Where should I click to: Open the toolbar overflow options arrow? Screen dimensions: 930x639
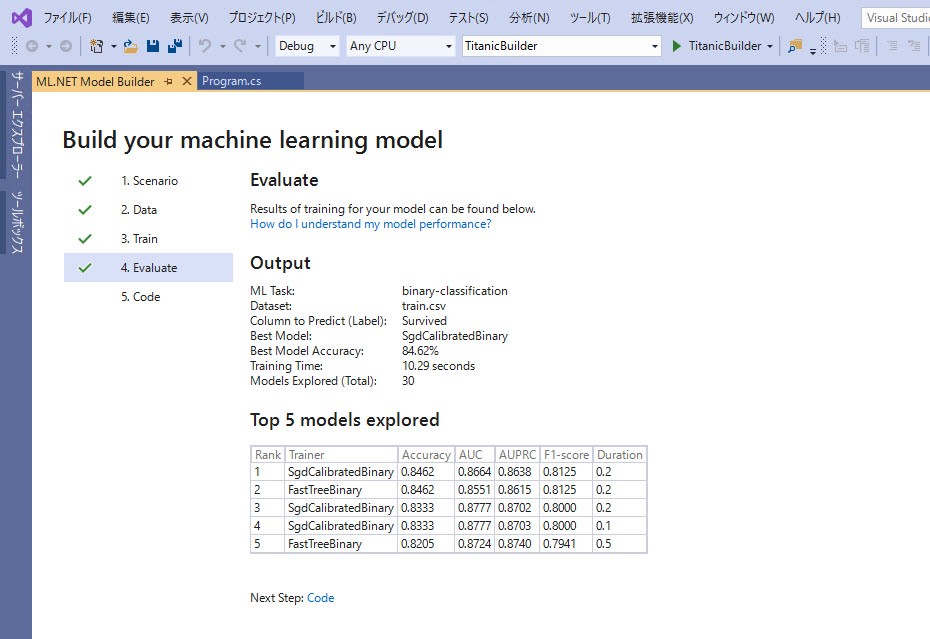pos(813,50)
